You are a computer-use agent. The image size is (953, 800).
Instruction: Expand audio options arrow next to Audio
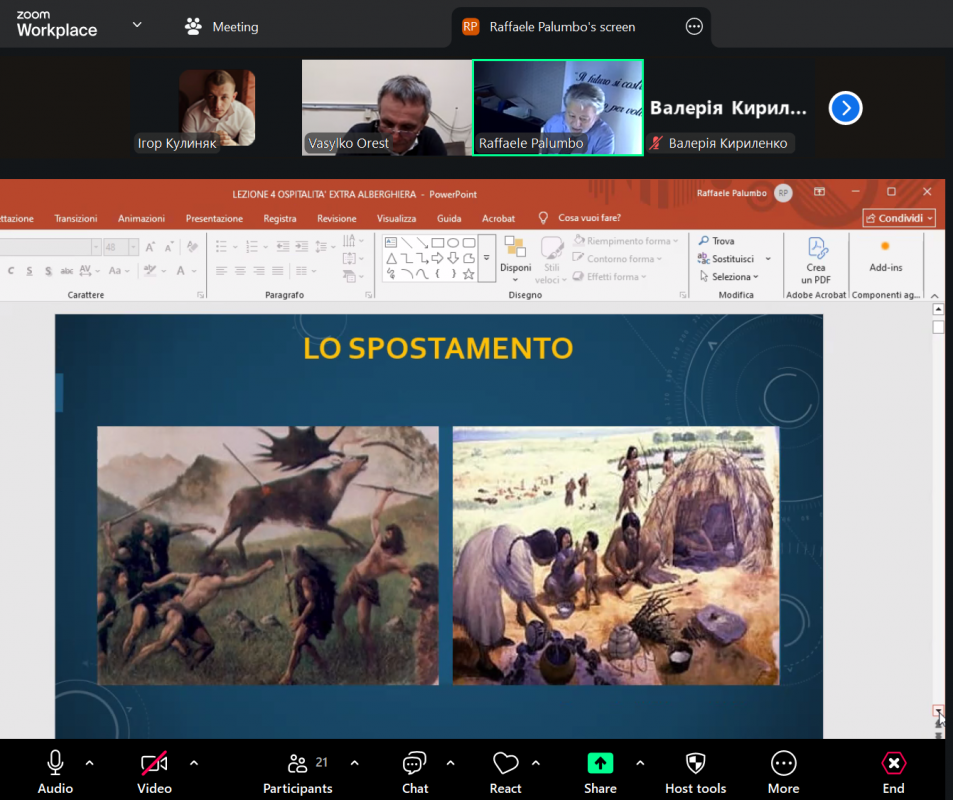90,763
